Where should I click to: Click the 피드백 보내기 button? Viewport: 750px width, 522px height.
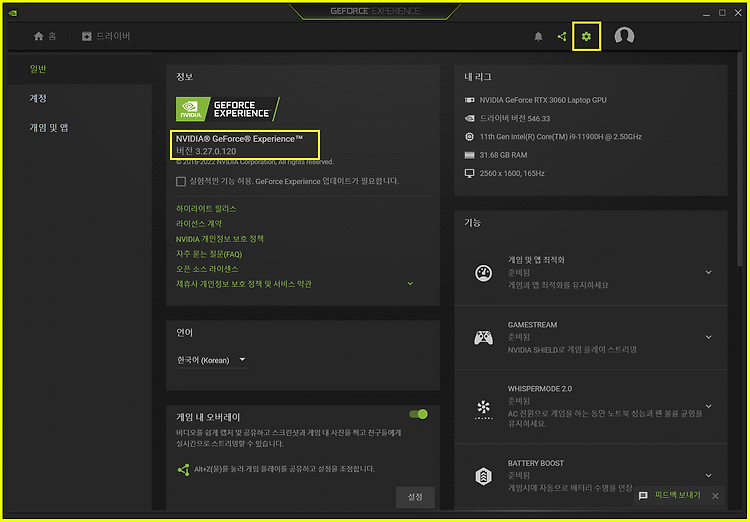tap(677, 495)
